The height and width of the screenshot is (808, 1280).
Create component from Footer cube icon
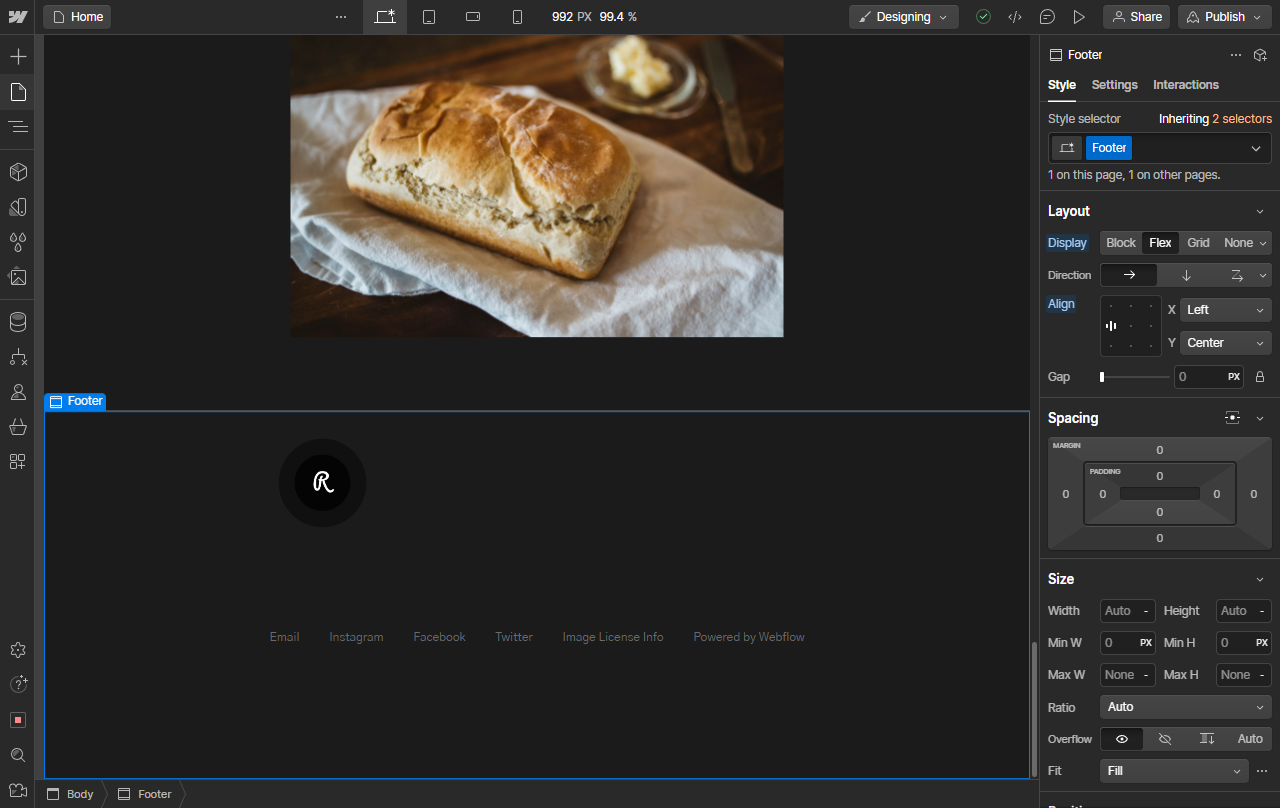coord(1261,55)
